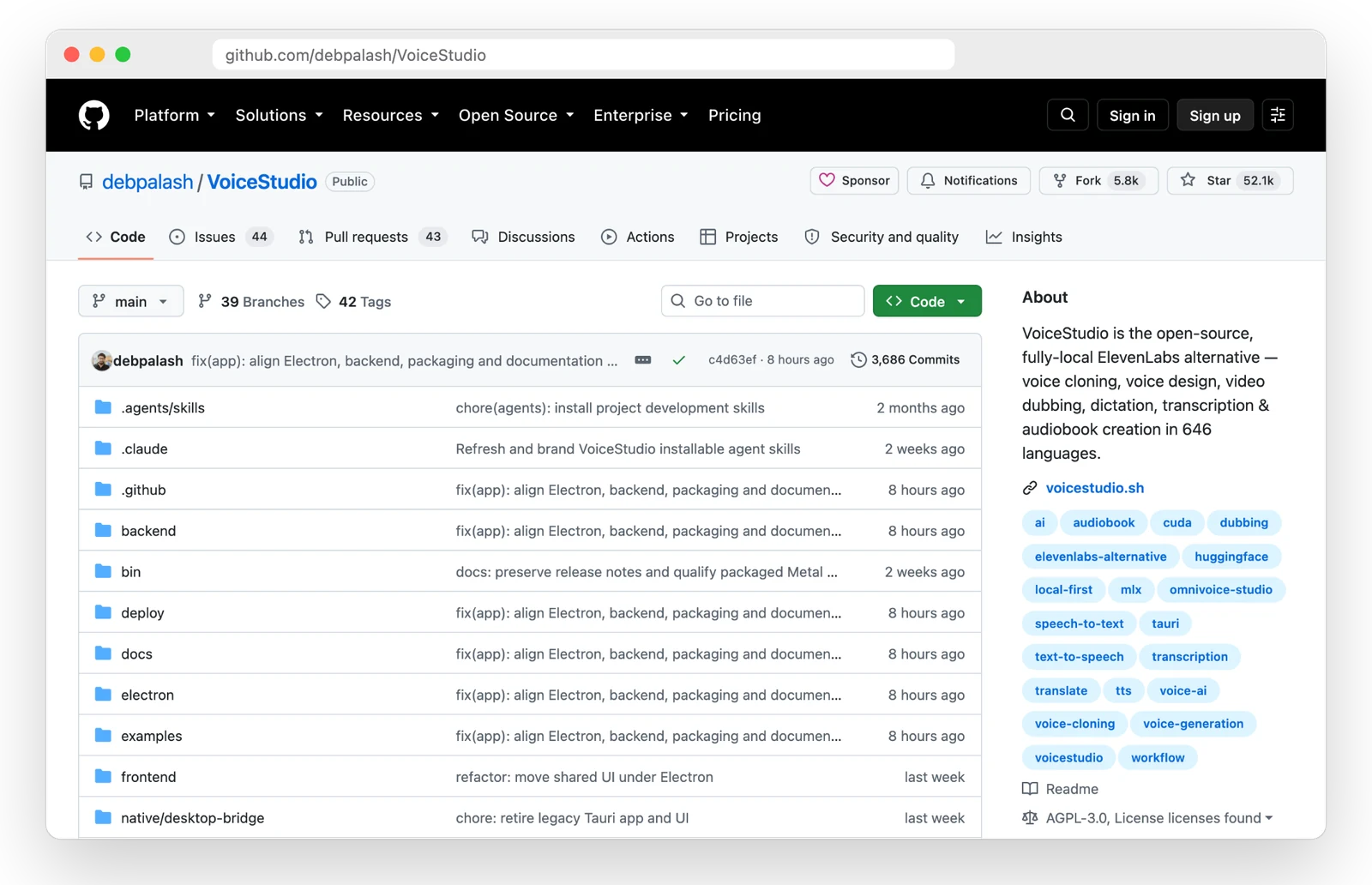Fork the repository via Fork button
Screen dimensions: 1372x885
click(x=1098, y=181)
